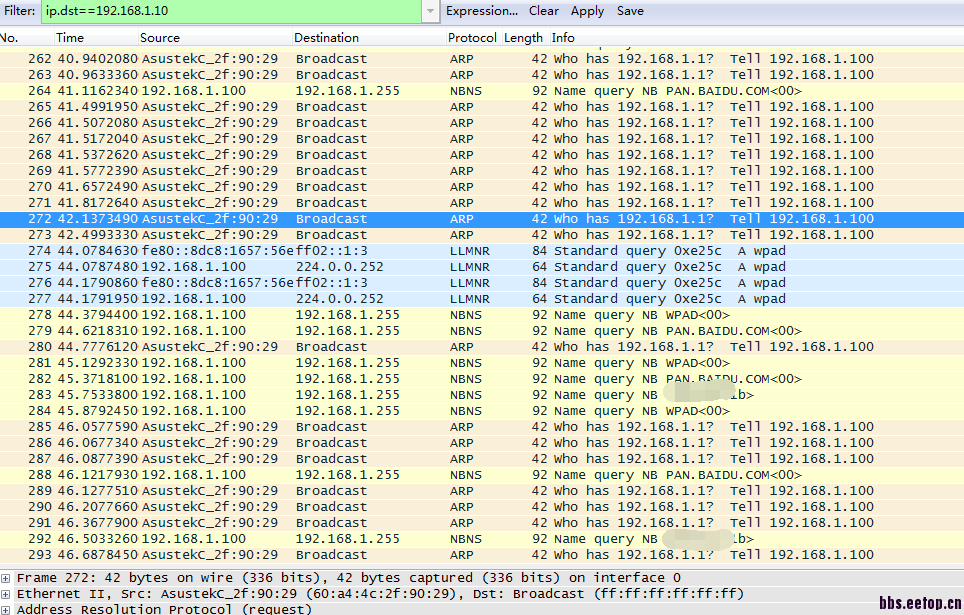Sort by the Info column header
This screenshot has height=615, width=964.
click(x=756, y=38)
